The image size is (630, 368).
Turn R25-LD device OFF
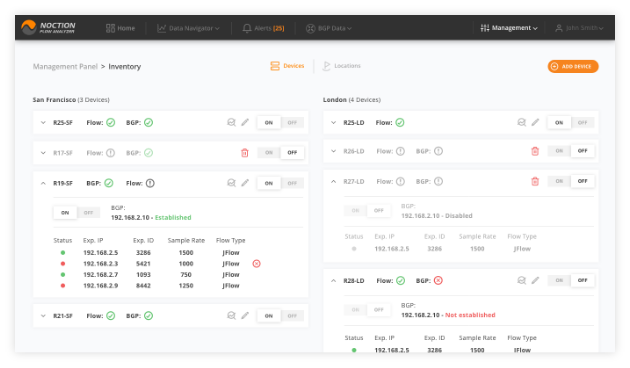582,123
